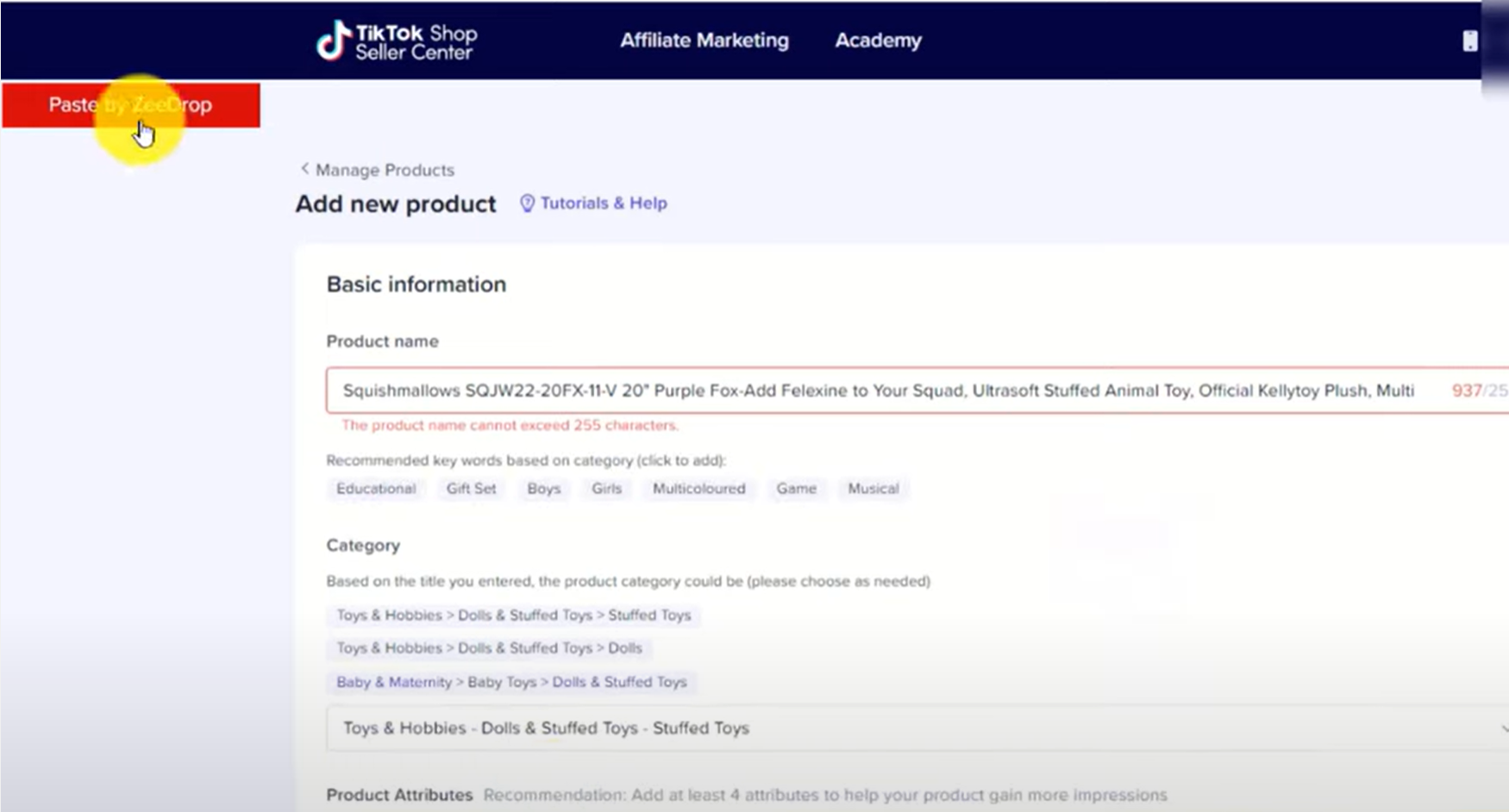The image size is (1509, 812).
Task: Click the Add new product heading
Action: coord(396,204)
